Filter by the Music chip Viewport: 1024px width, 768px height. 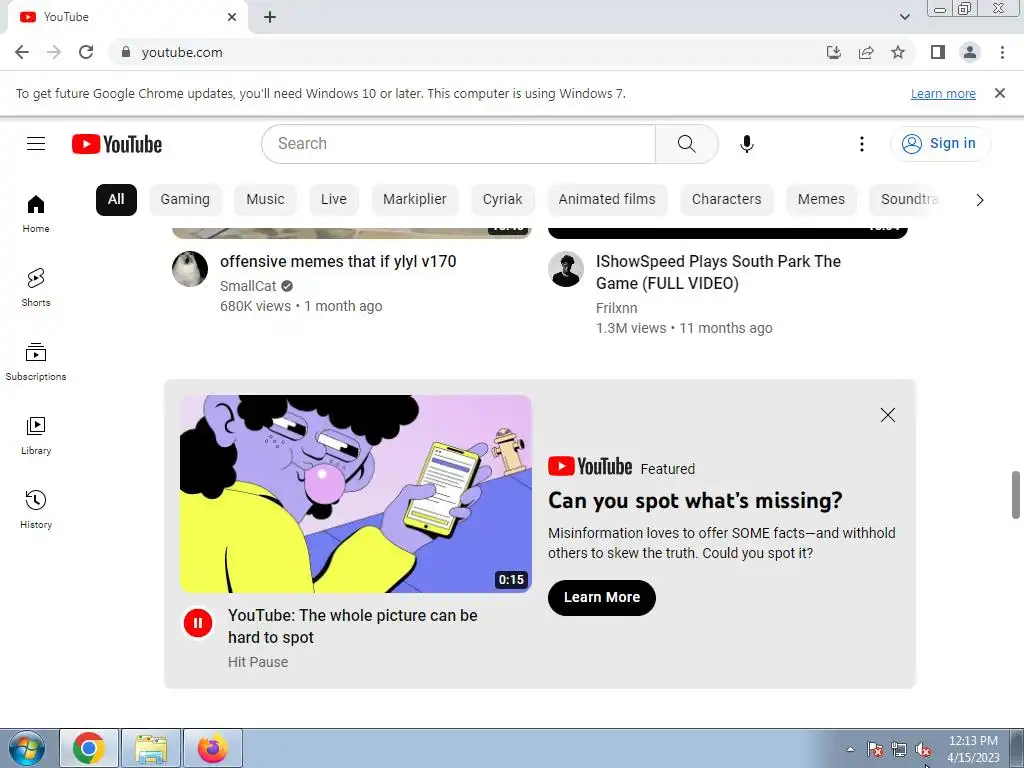(x=265, y=199)
